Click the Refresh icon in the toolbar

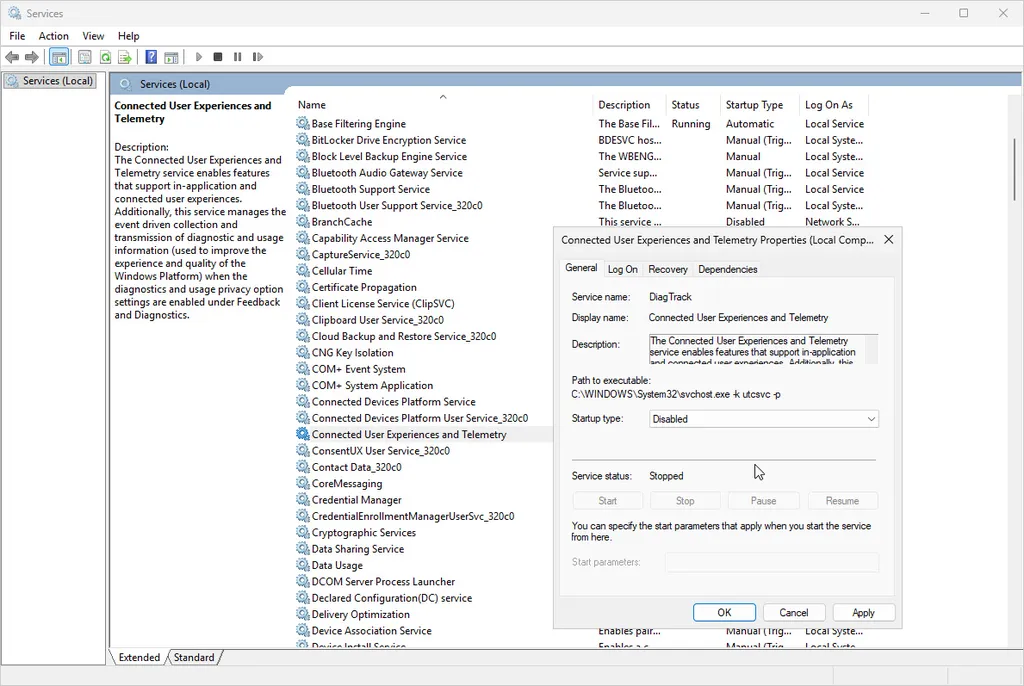[106, 57]
